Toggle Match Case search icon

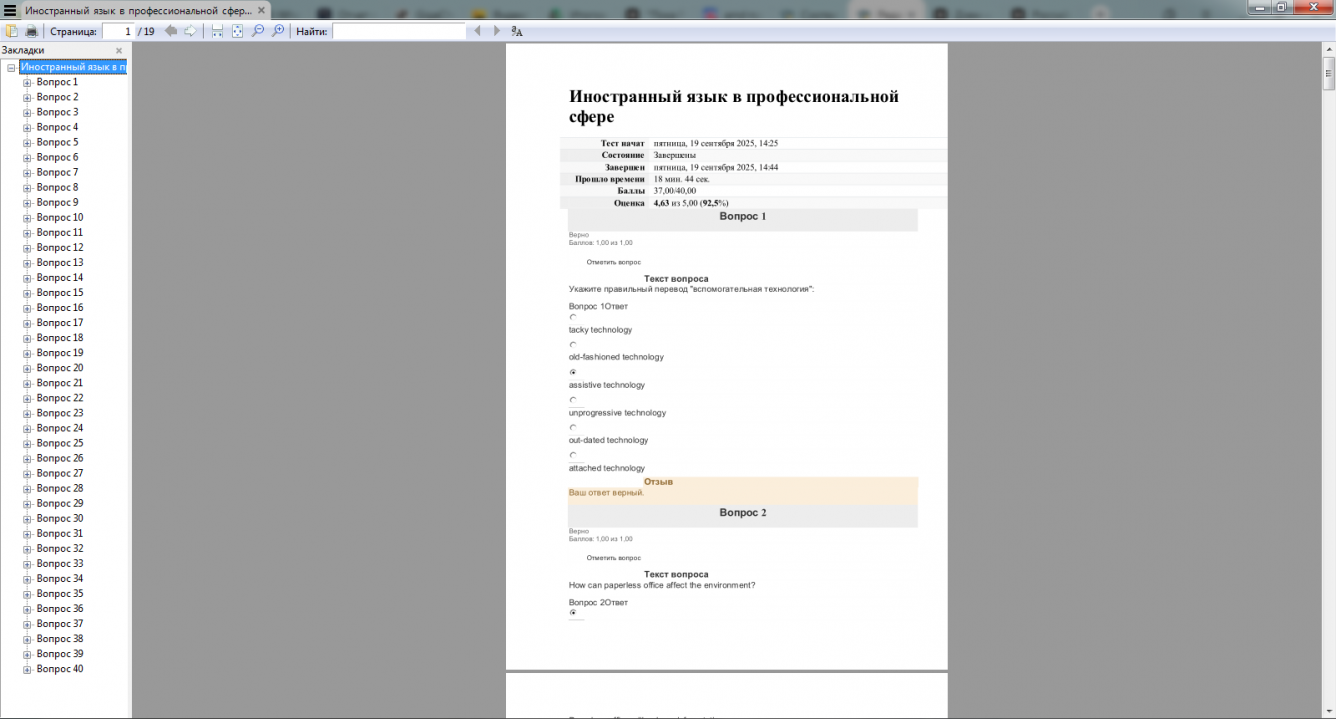coord(517,31)
